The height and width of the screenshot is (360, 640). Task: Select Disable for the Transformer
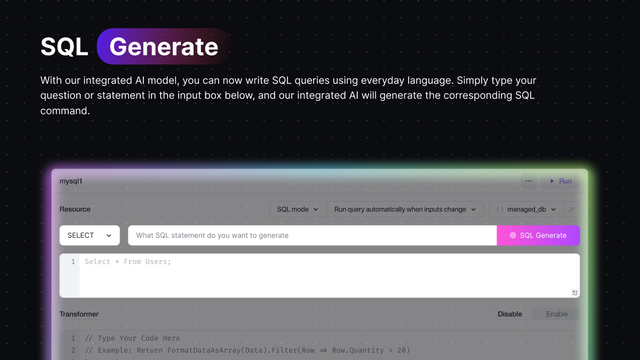coord(509,314)
